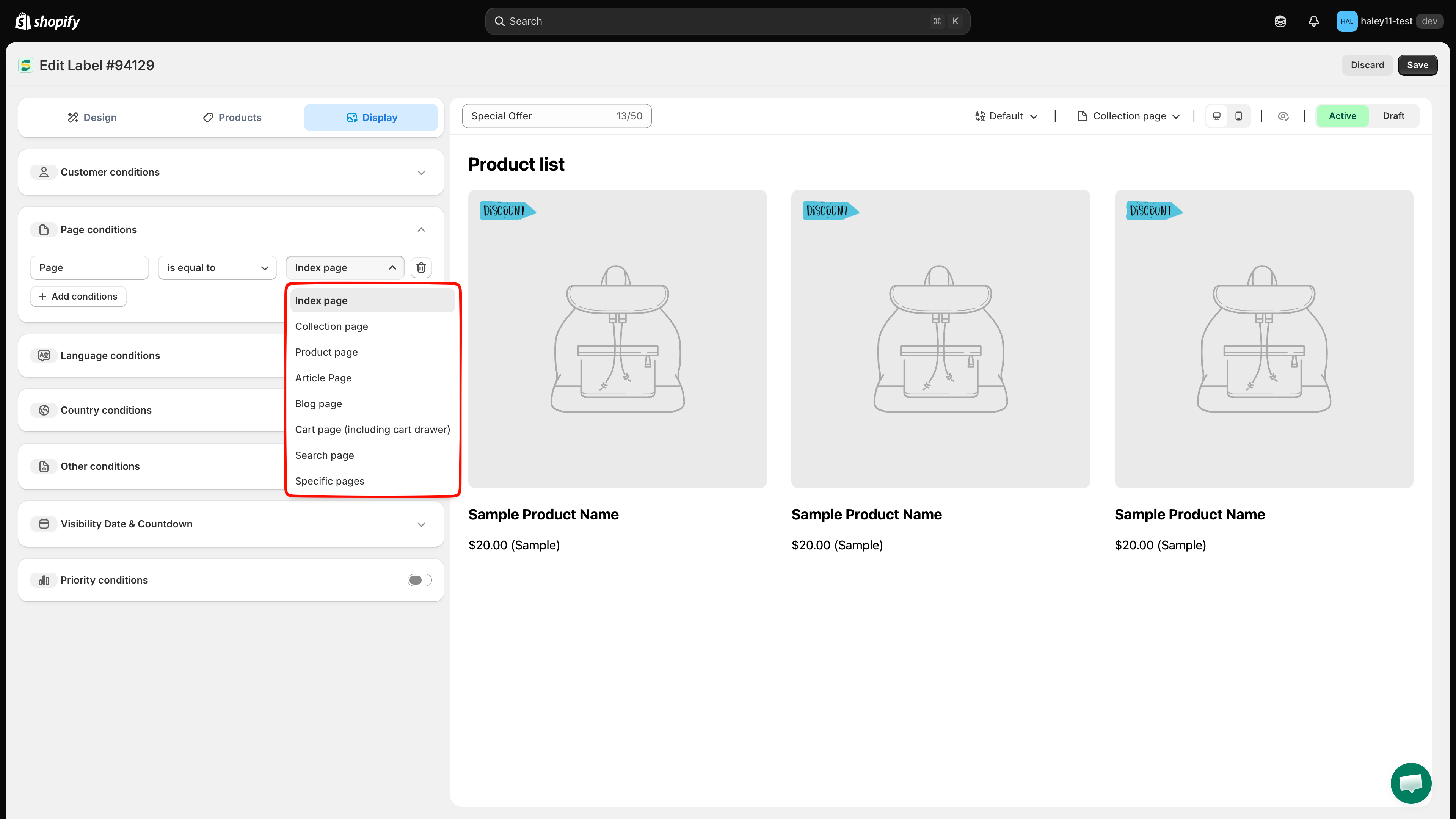
Task: Click Add conditions button
Action: 78,296
